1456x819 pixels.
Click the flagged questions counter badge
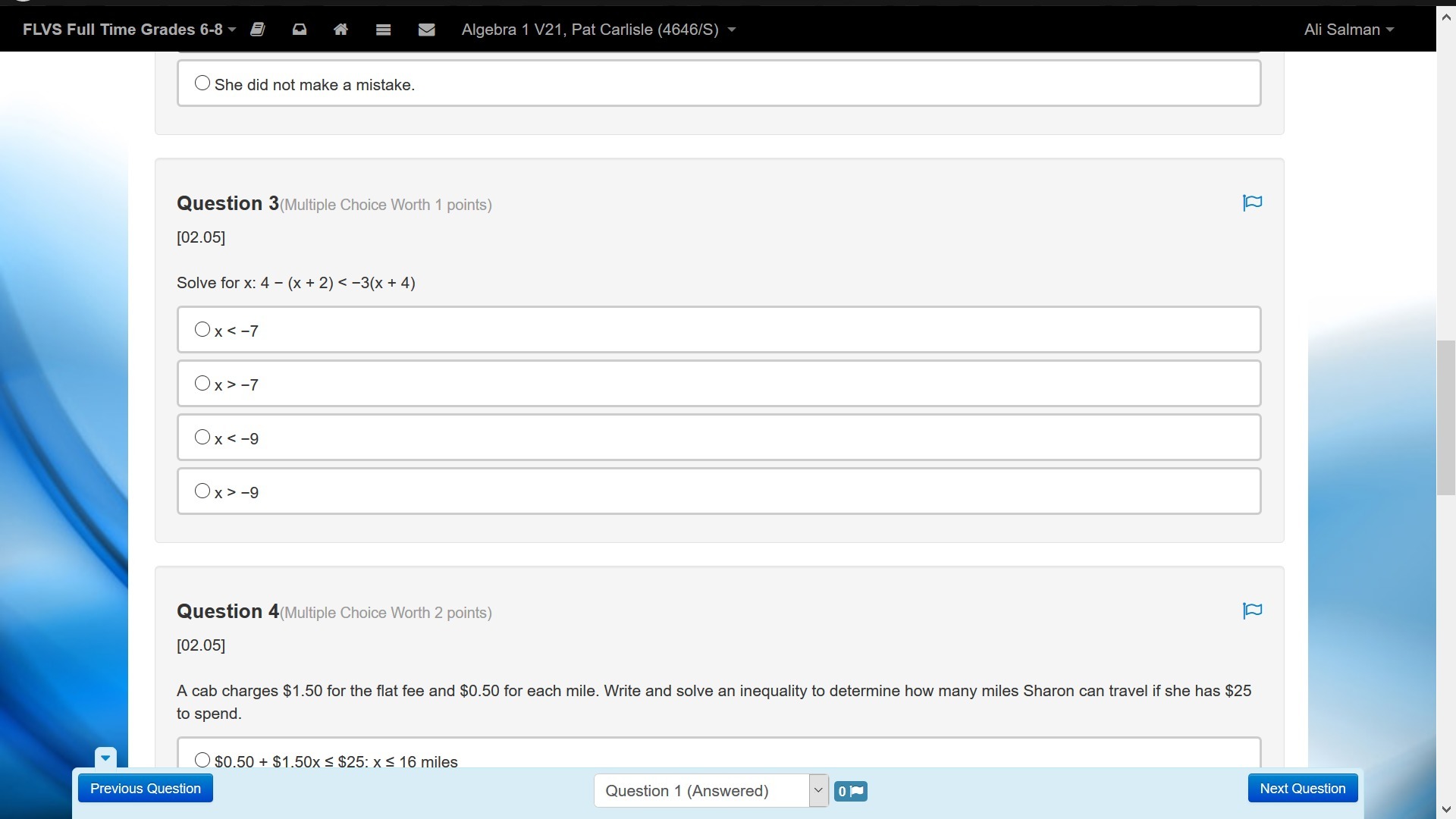(x=850, y=791)
